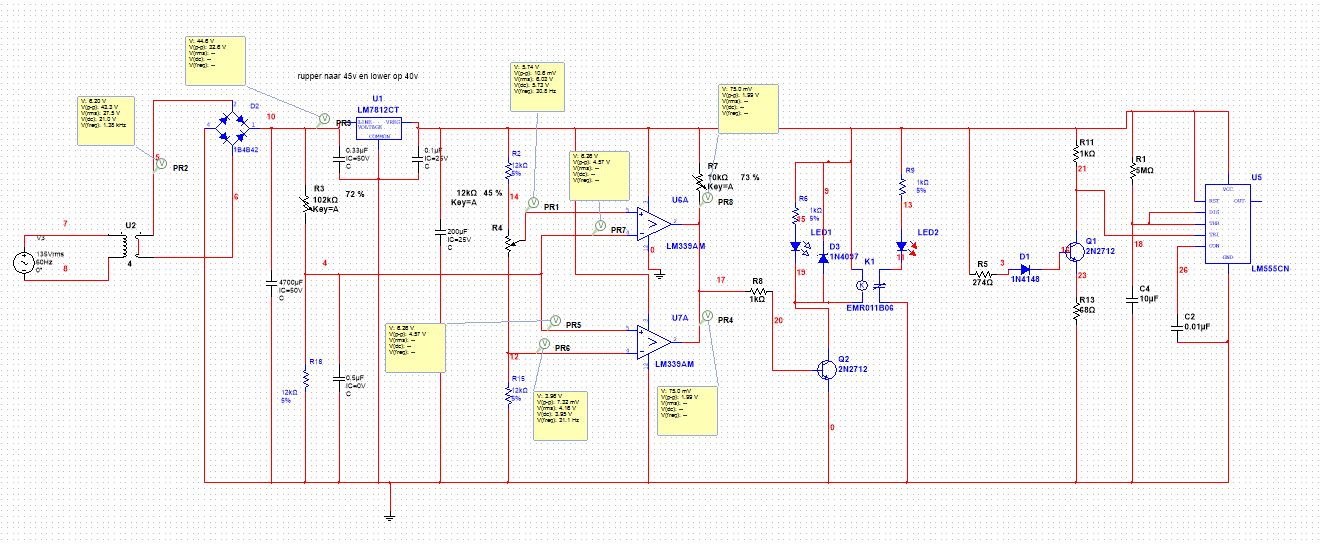Click measurement probe PR7
The image size is (1322, 544).
[601, 224]
